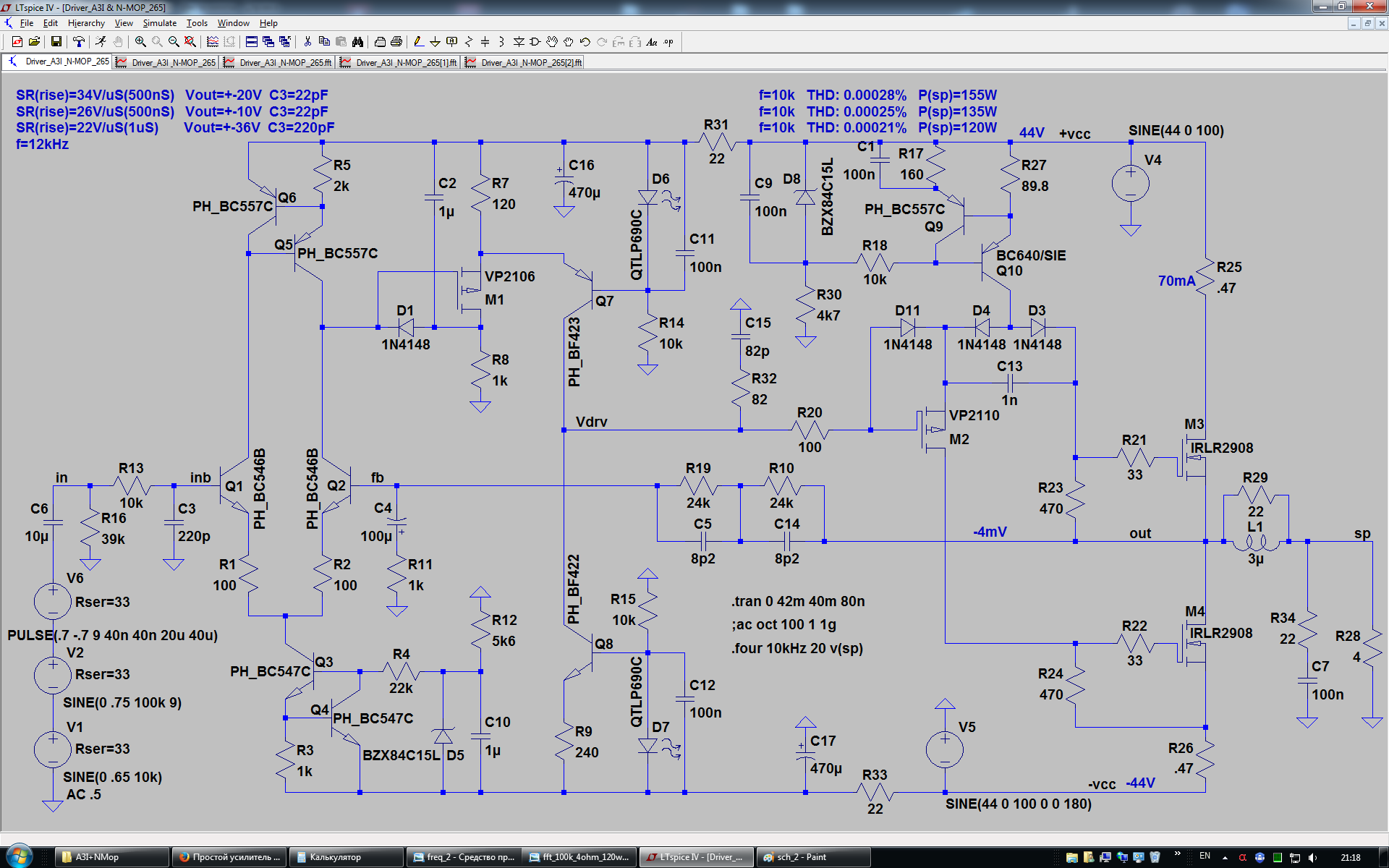Open the freq_2 taskbar window
The width and height of the screenshot is (1389, 868).
pos(463,857)
